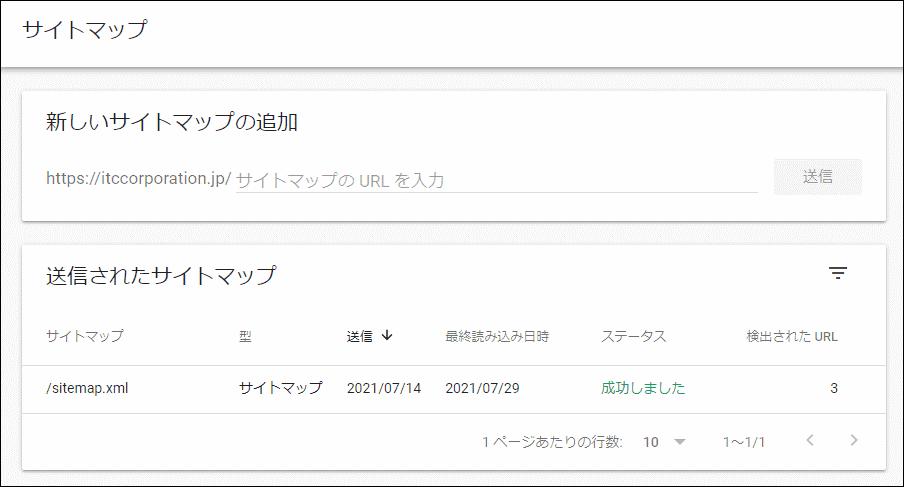Sort by サイトマップ column header

(85, 336)
